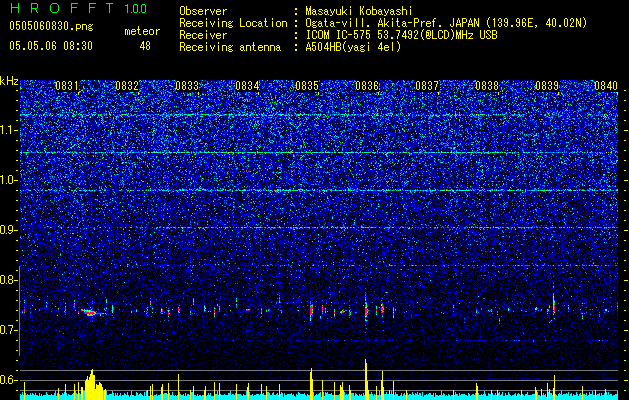The height and width of the screenshot is (400, 629).
Task: Click the 0835 time label
Action: [307, 86]
